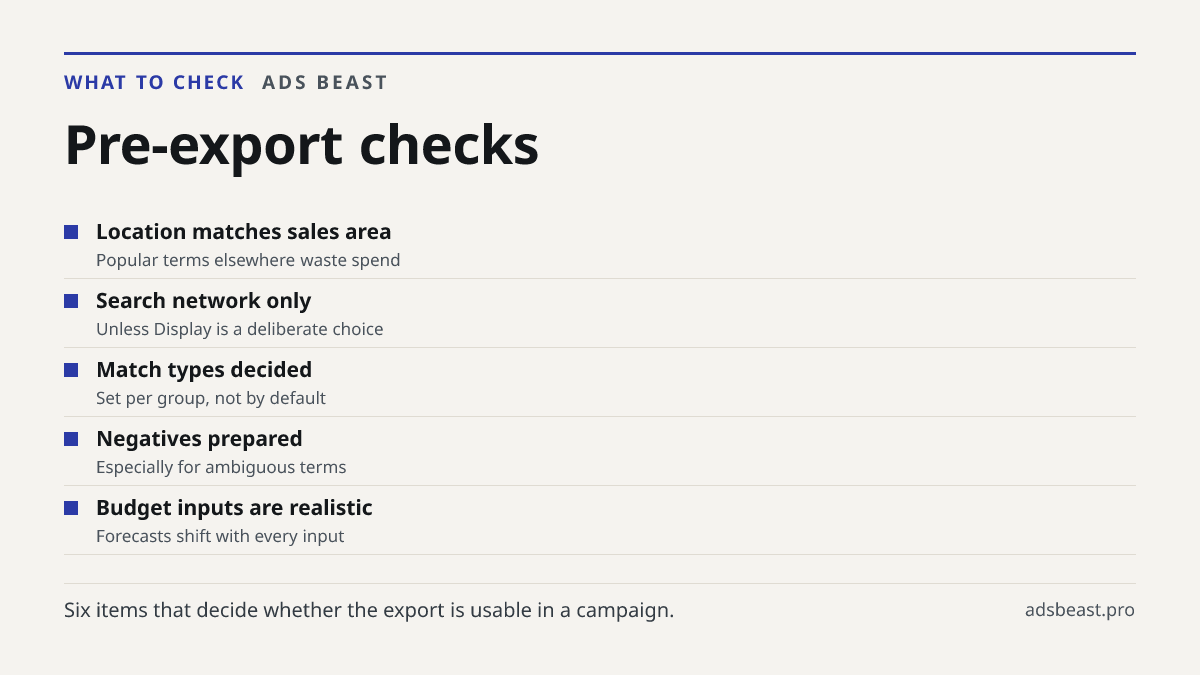
Task: Click the blue bullet beside 'Negatives prepared'
Action: click(71, 439)
